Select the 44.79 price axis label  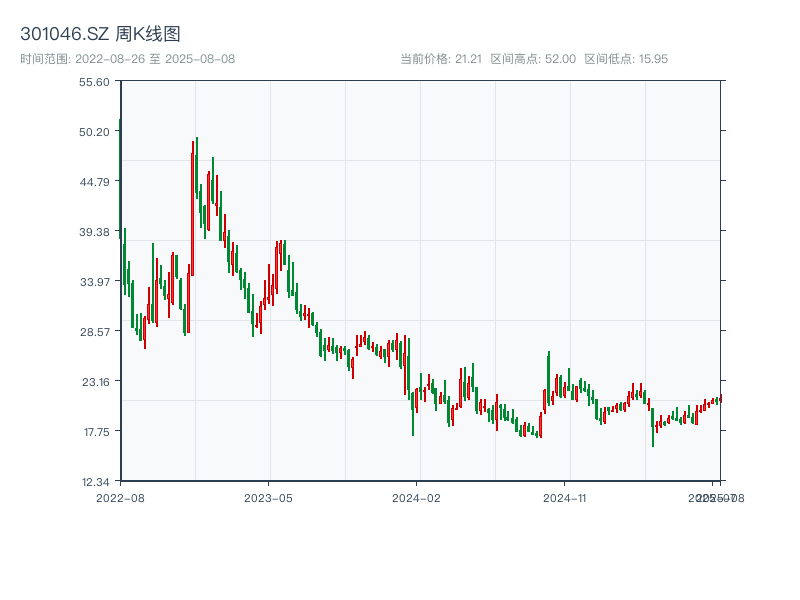pos(94,182)
